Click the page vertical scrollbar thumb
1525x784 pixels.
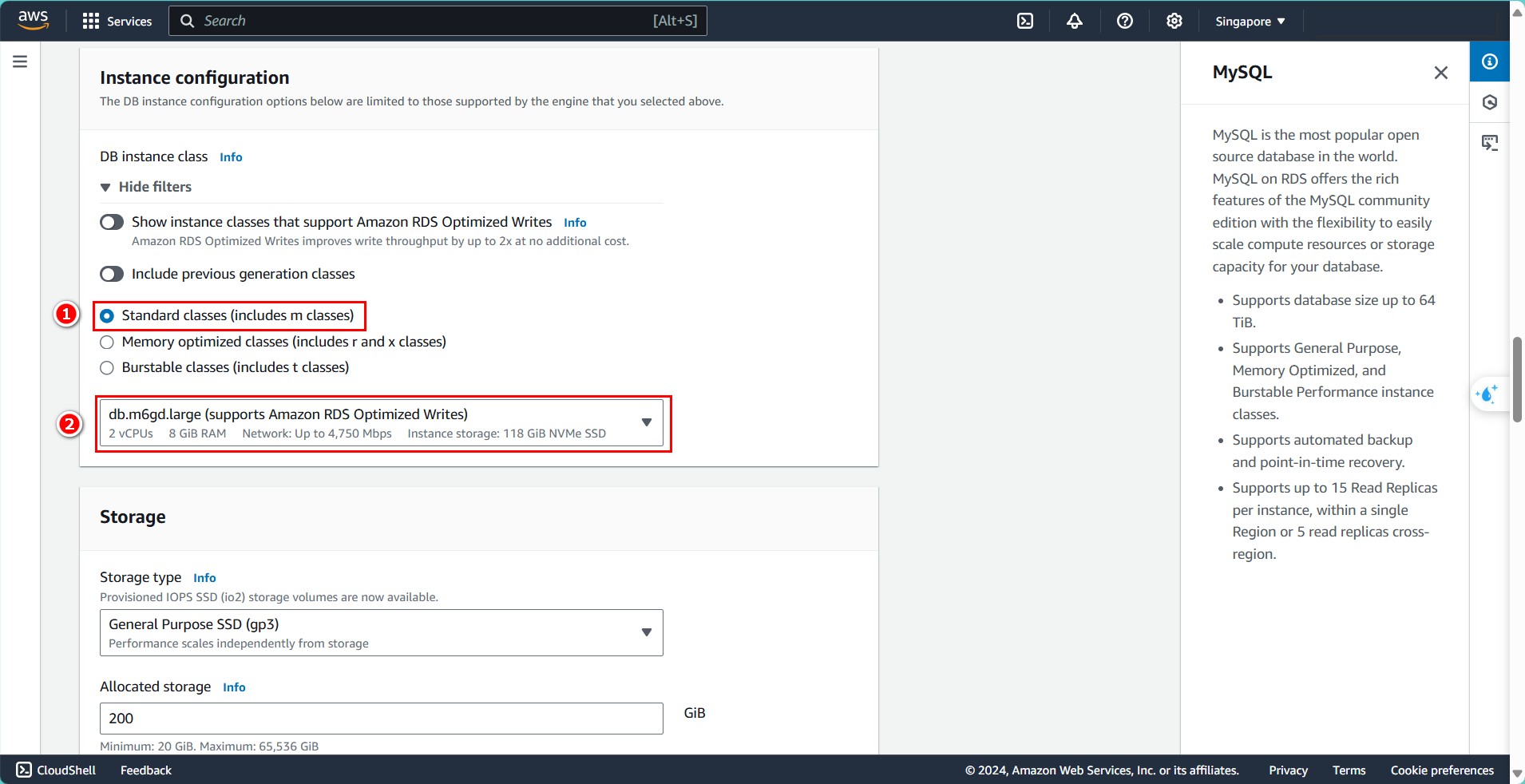pos(1517,379)
